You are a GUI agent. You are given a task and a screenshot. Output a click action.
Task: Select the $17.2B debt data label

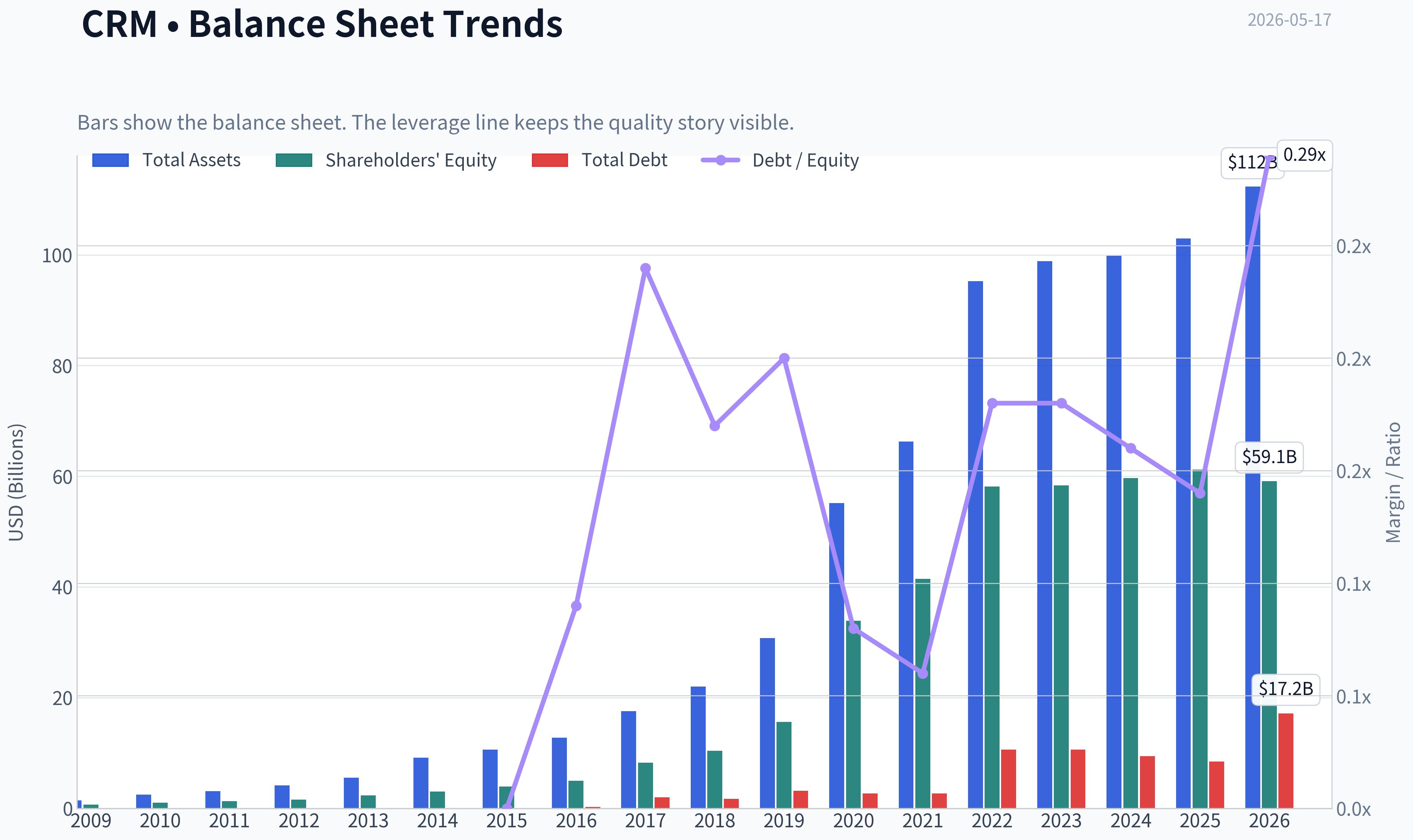click(1286, 689)
